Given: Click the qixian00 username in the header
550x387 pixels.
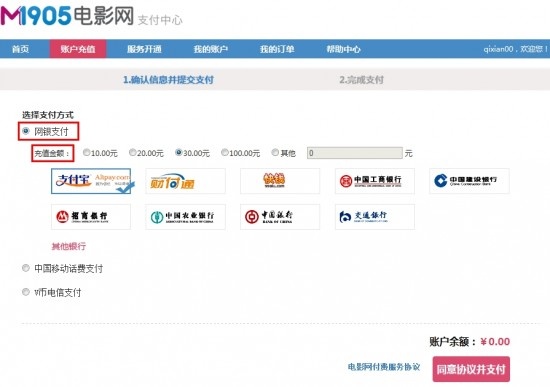Looking at the screenshot, I should pos(498,49).
